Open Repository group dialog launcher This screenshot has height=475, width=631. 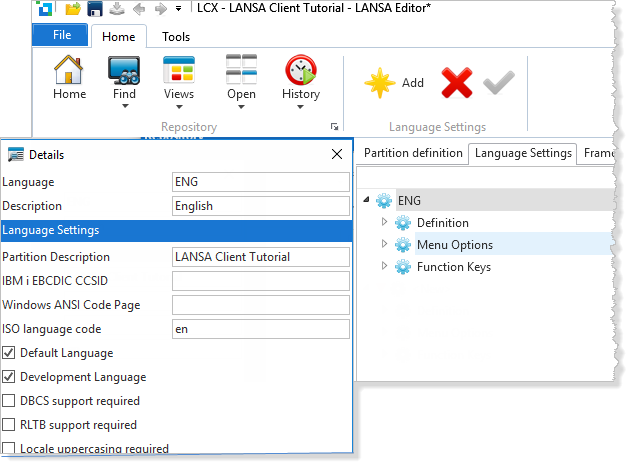tap(334, 127)
